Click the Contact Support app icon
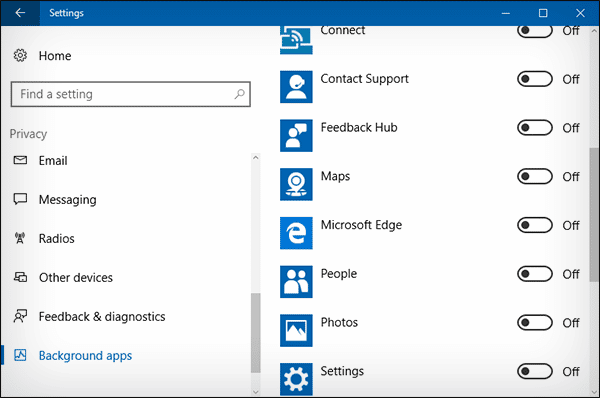This screenshot has height=398, width=600. [x=296, y=87]
